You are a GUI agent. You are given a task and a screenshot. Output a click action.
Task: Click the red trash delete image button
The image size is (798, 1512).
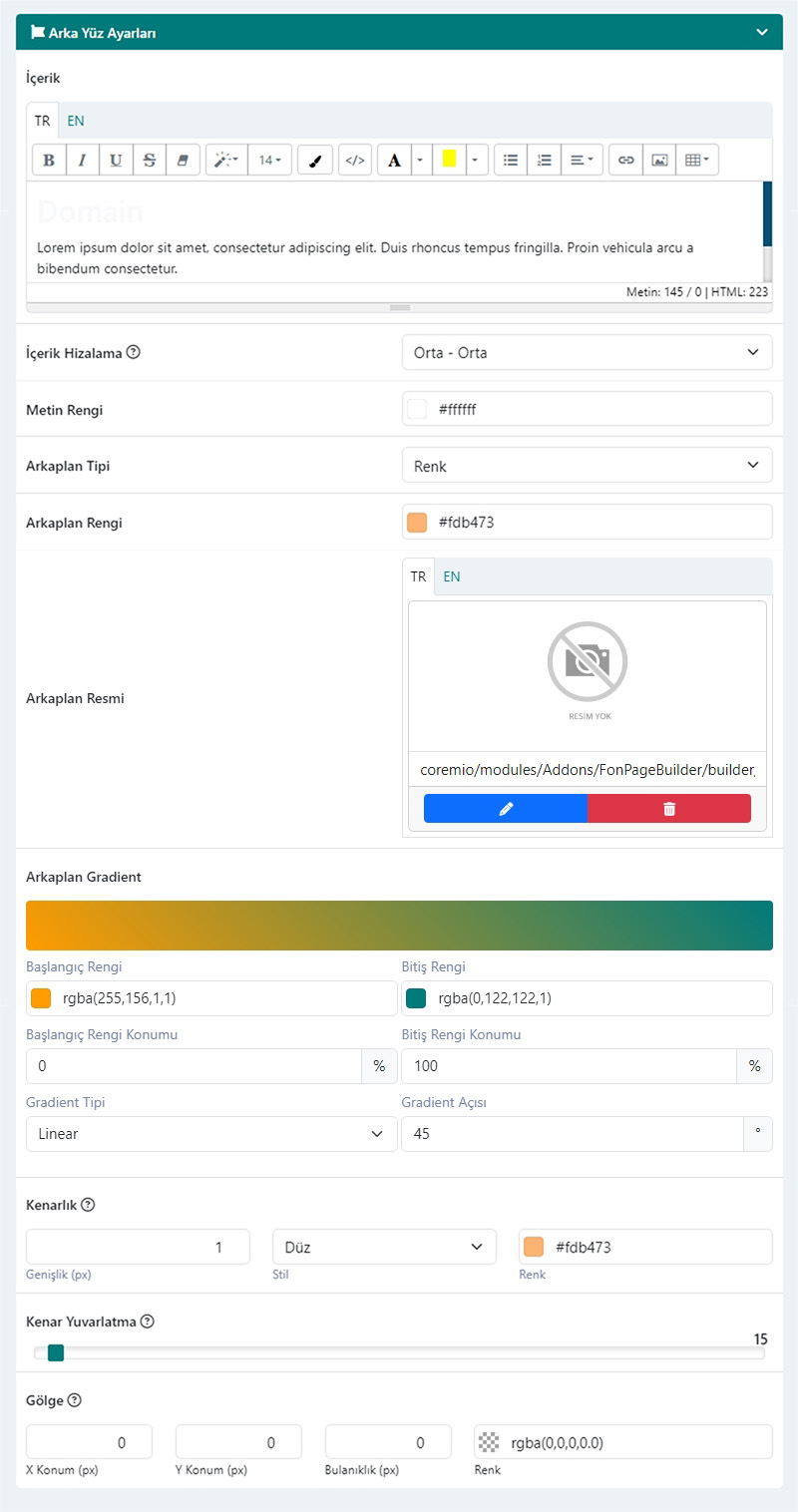click(669, 809)
